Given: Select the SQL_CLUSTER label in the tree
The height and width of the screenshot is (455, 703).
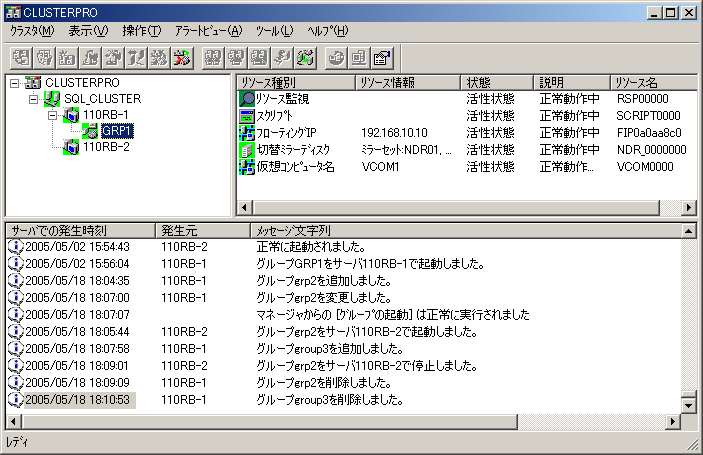Looking at the screenshot, I should [x=103, y=99].
